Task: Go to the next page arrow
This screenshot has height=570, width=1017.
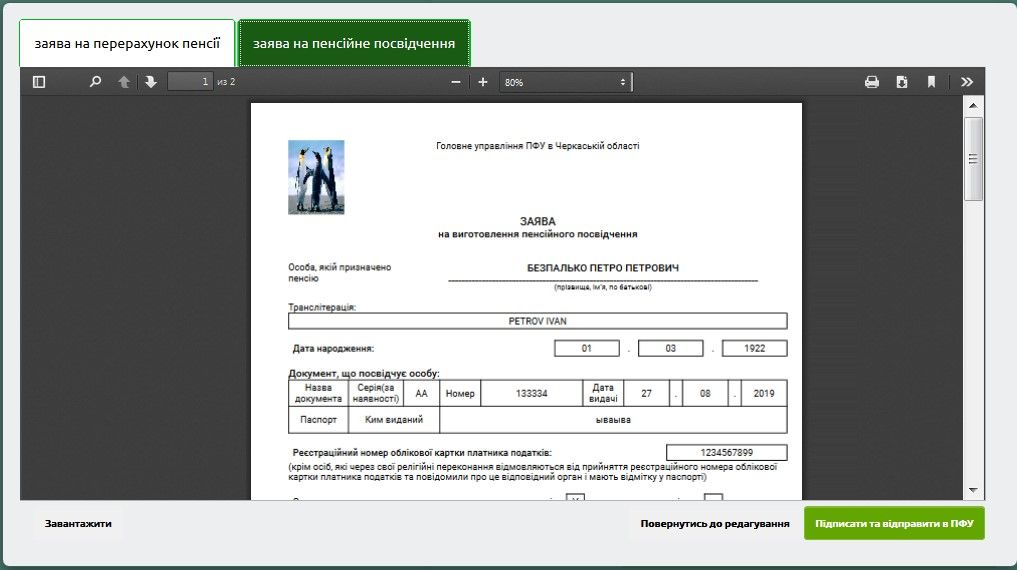Action: [151, 82]
